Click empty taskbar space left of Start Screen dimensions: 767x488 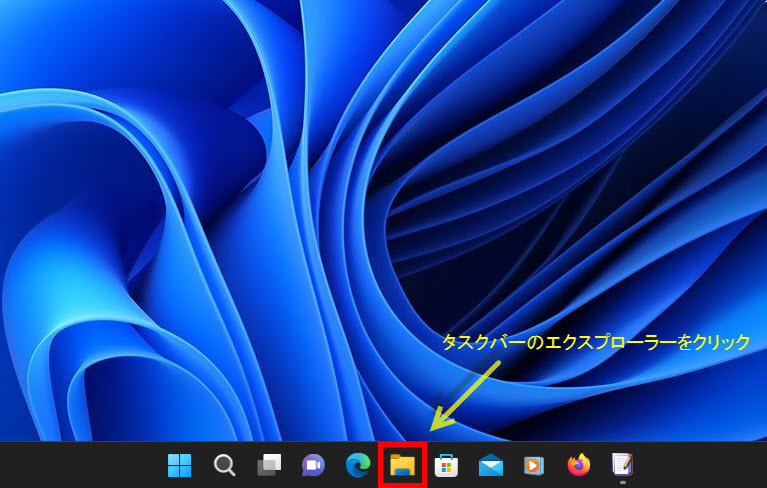[80, 465]
